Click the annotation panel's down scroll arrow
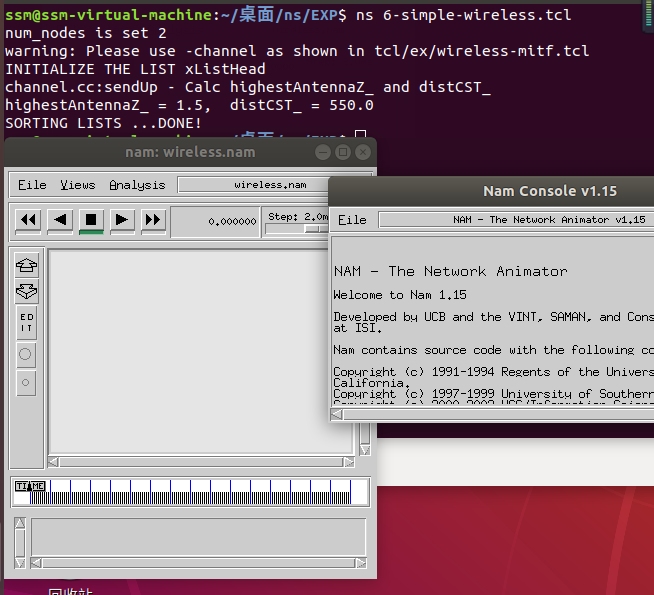 (20, 563)
